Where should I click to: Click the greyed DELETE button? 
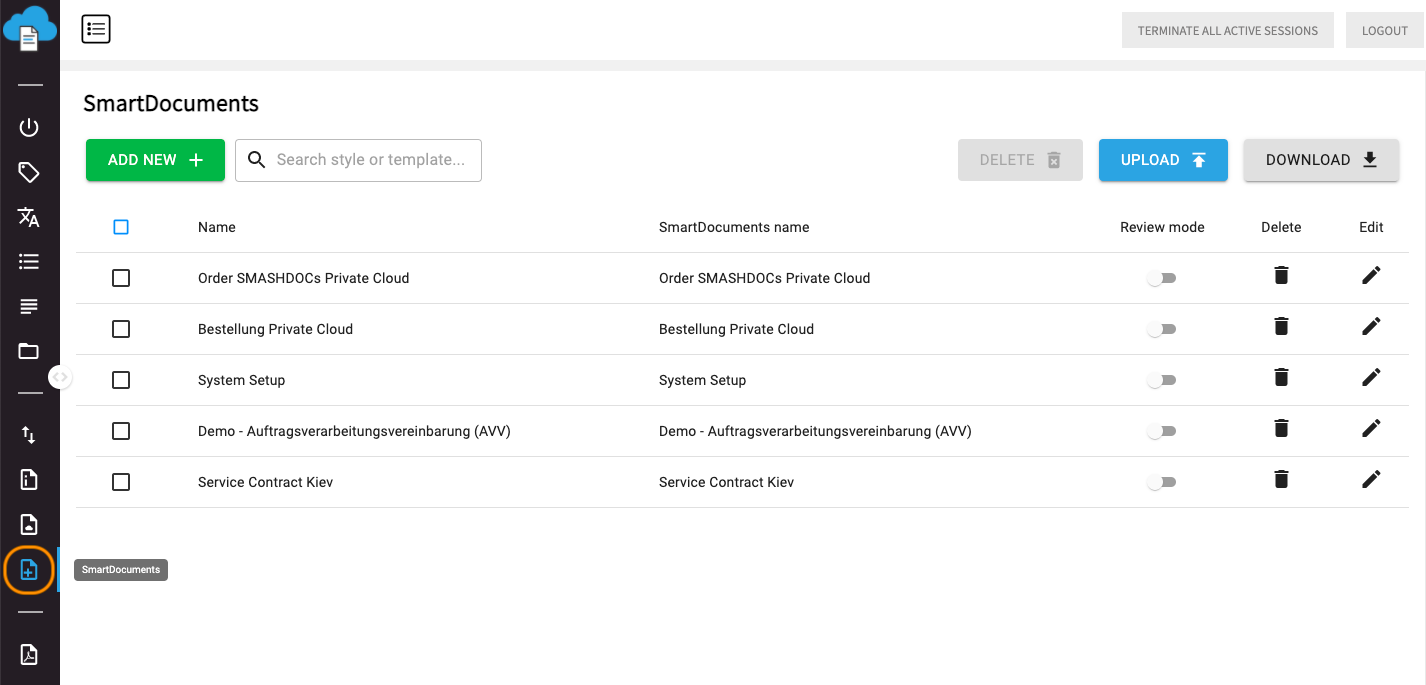[x=1020, y=160]
